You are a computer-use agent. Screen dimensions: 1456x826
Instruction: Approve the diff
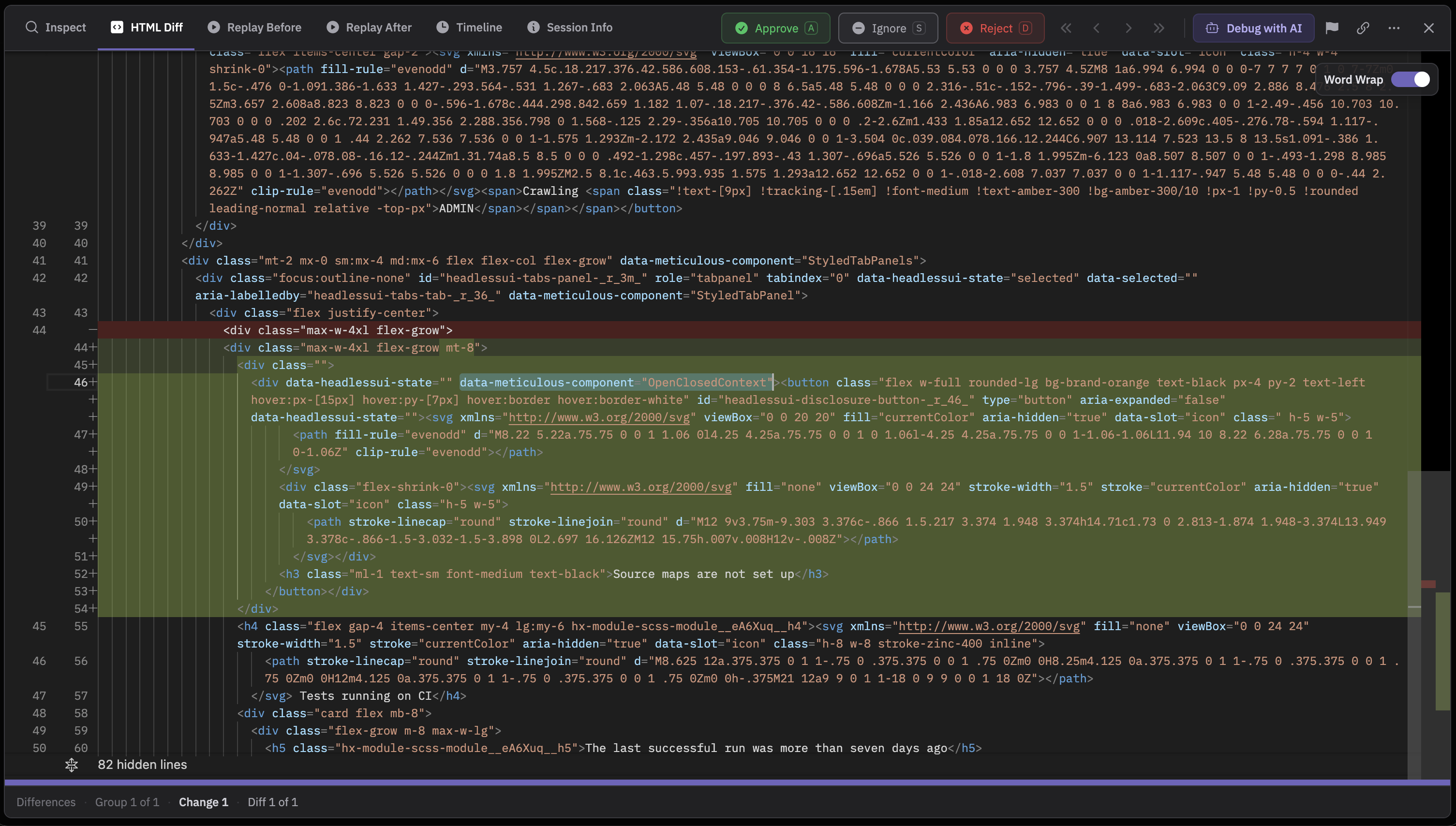coord(776,29)
